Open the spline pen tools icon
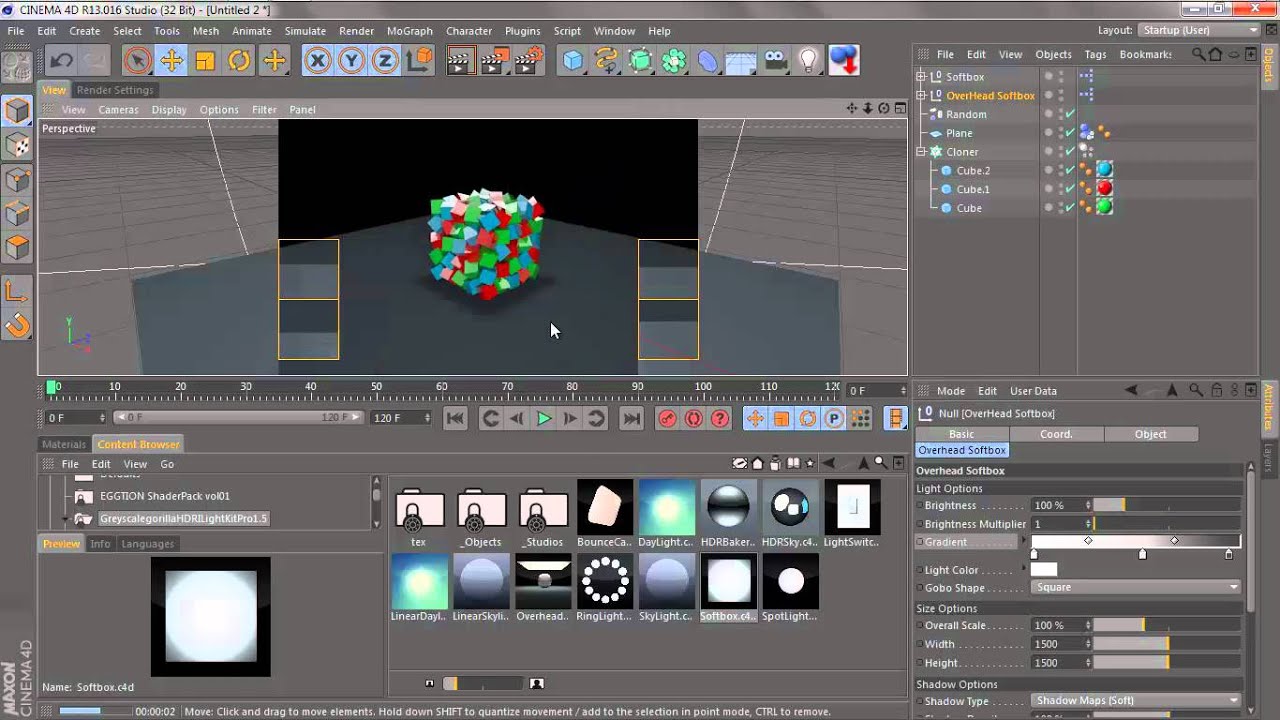 (x=606, y=61)
